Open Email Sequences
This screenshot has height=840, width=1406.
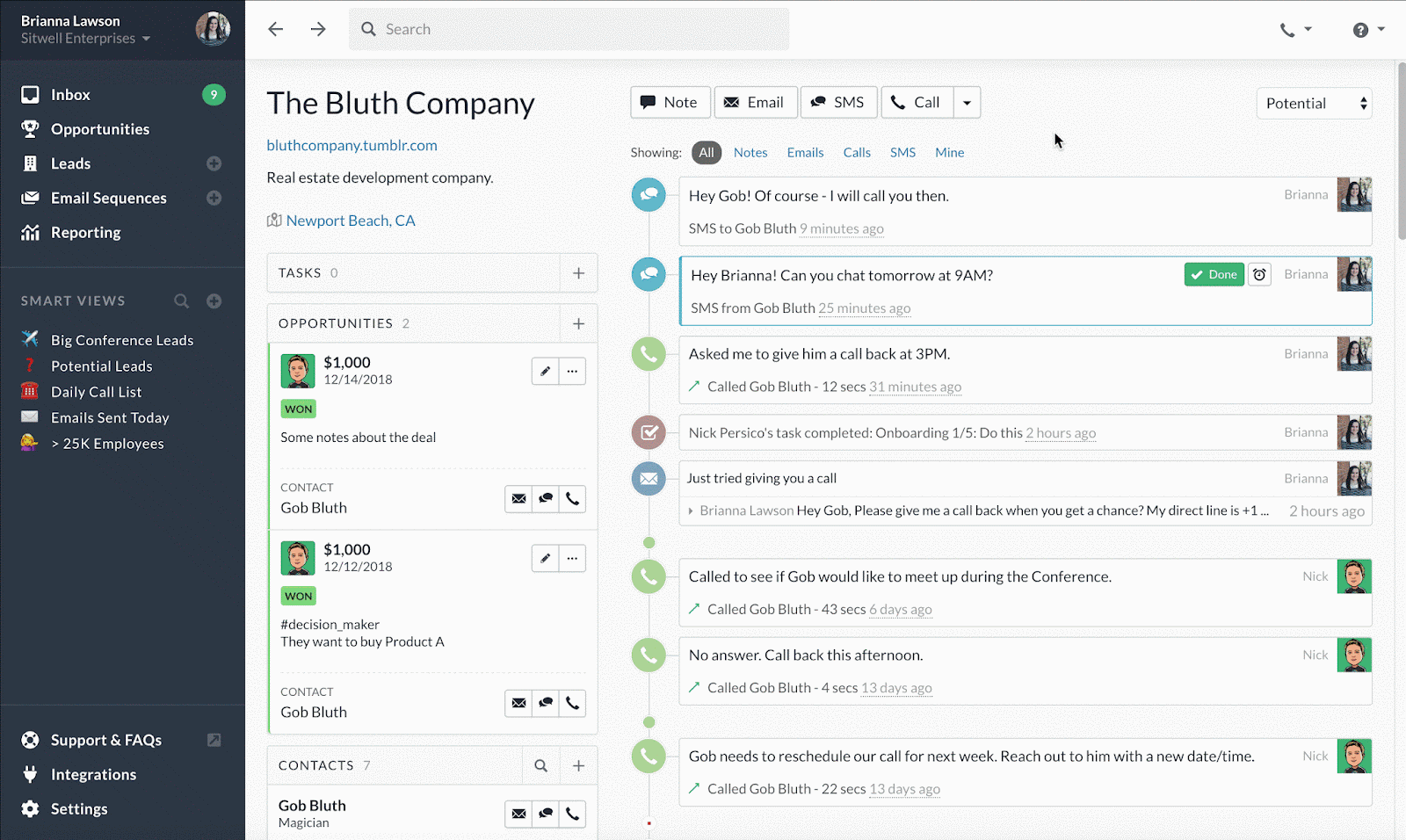108,198
